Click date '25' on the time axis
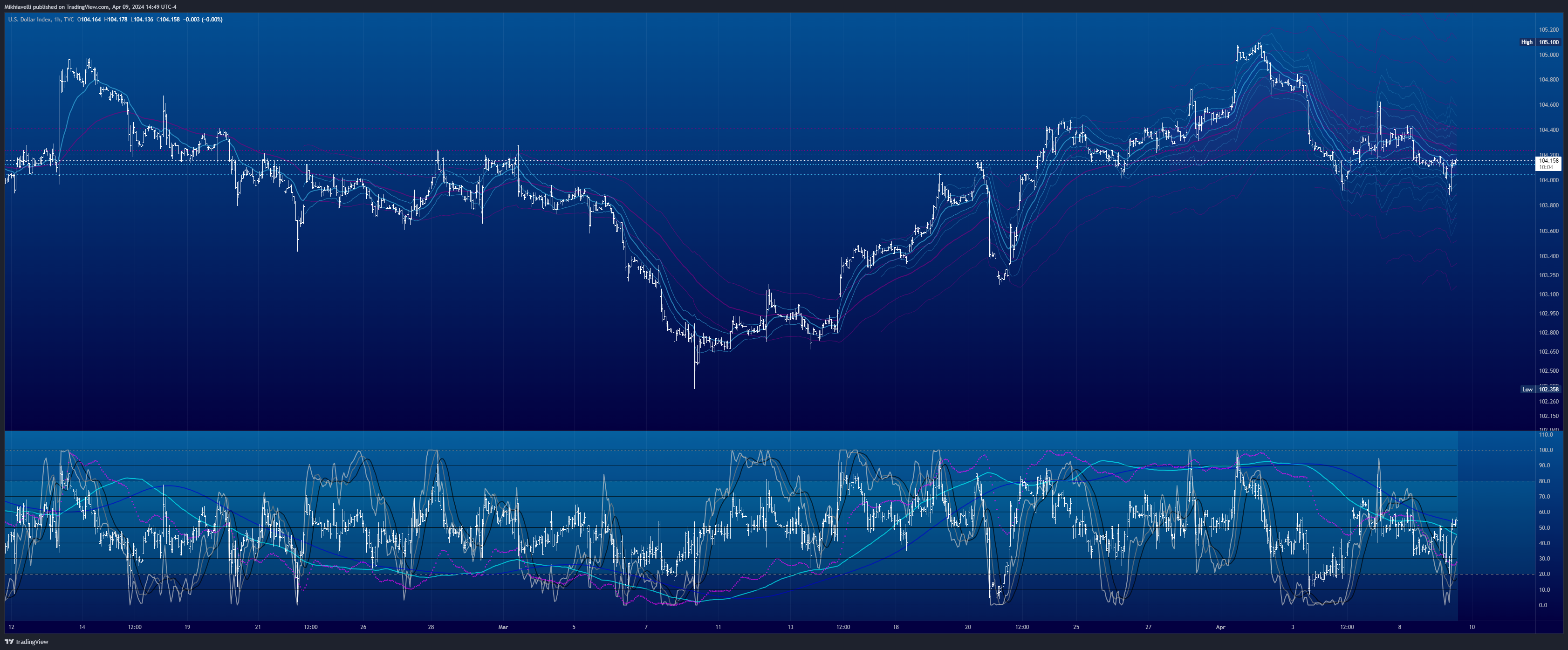The height and width of the screenshot is (650, 1568). [1076, 627]
